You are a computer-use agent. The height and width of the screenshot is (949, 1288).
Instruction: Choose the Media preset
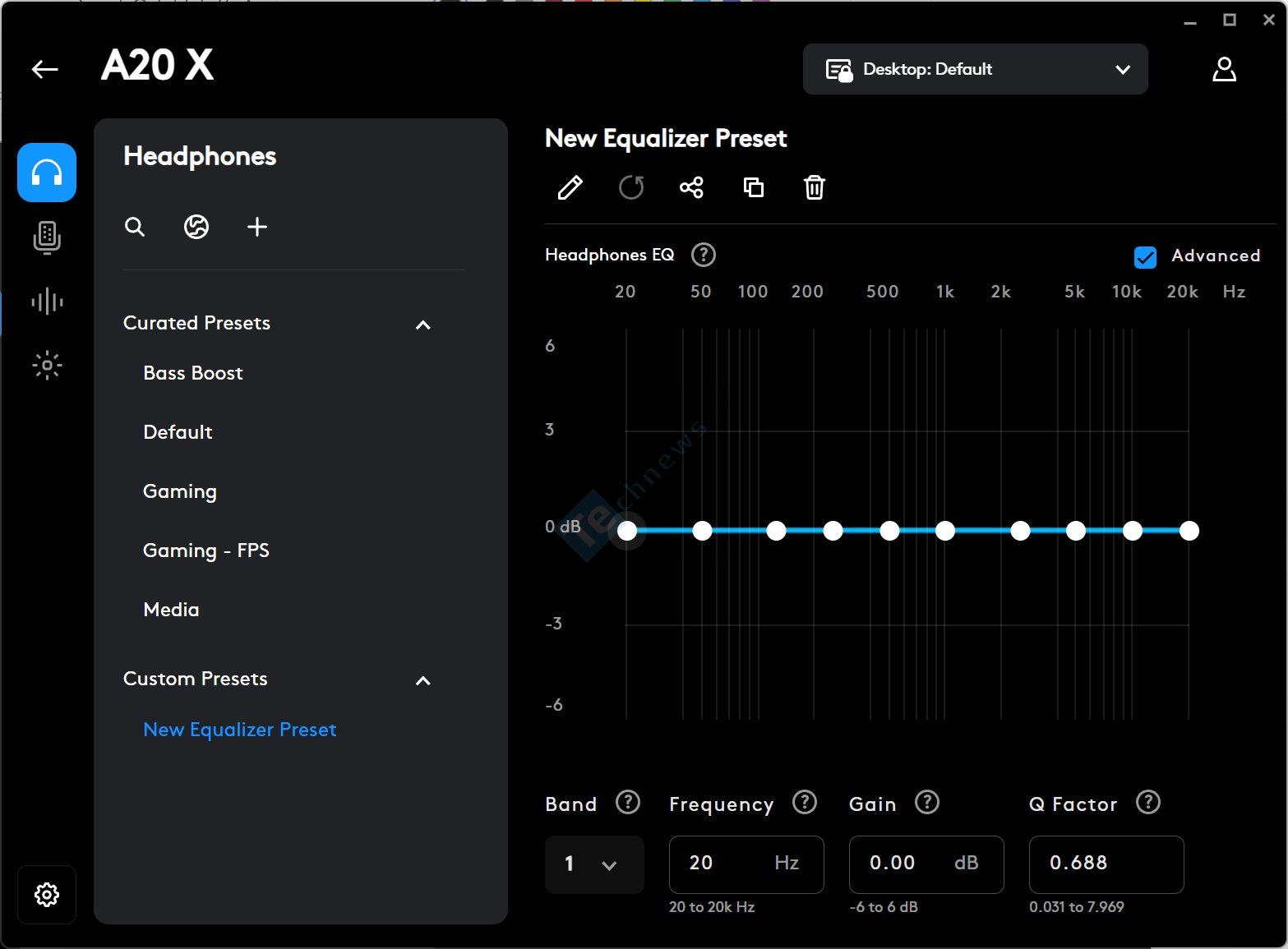tap(171, 610)
